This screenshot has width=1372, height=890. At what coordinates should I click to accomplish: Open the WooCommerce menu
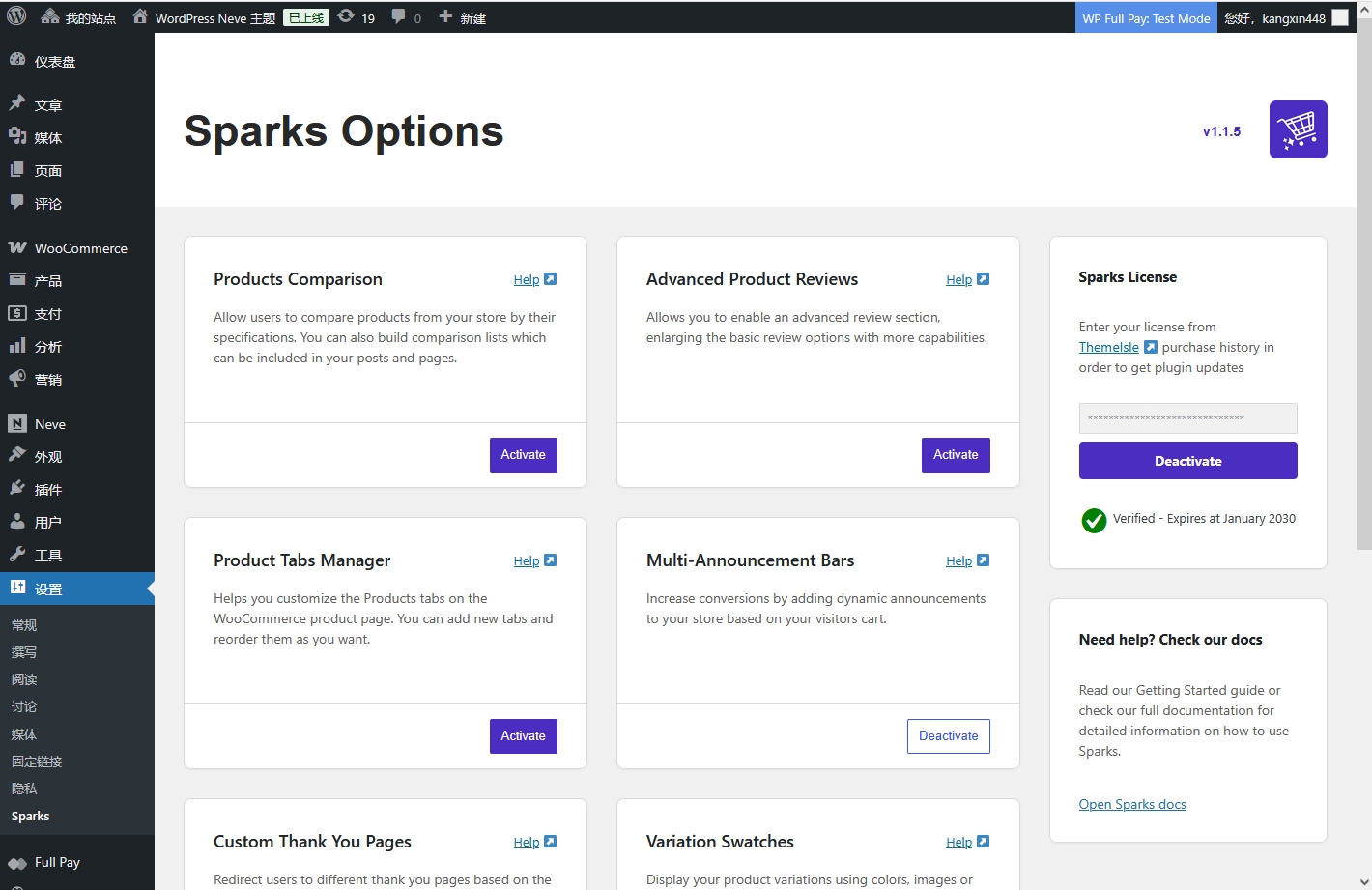pyautogui.click(x=77, y=247)
